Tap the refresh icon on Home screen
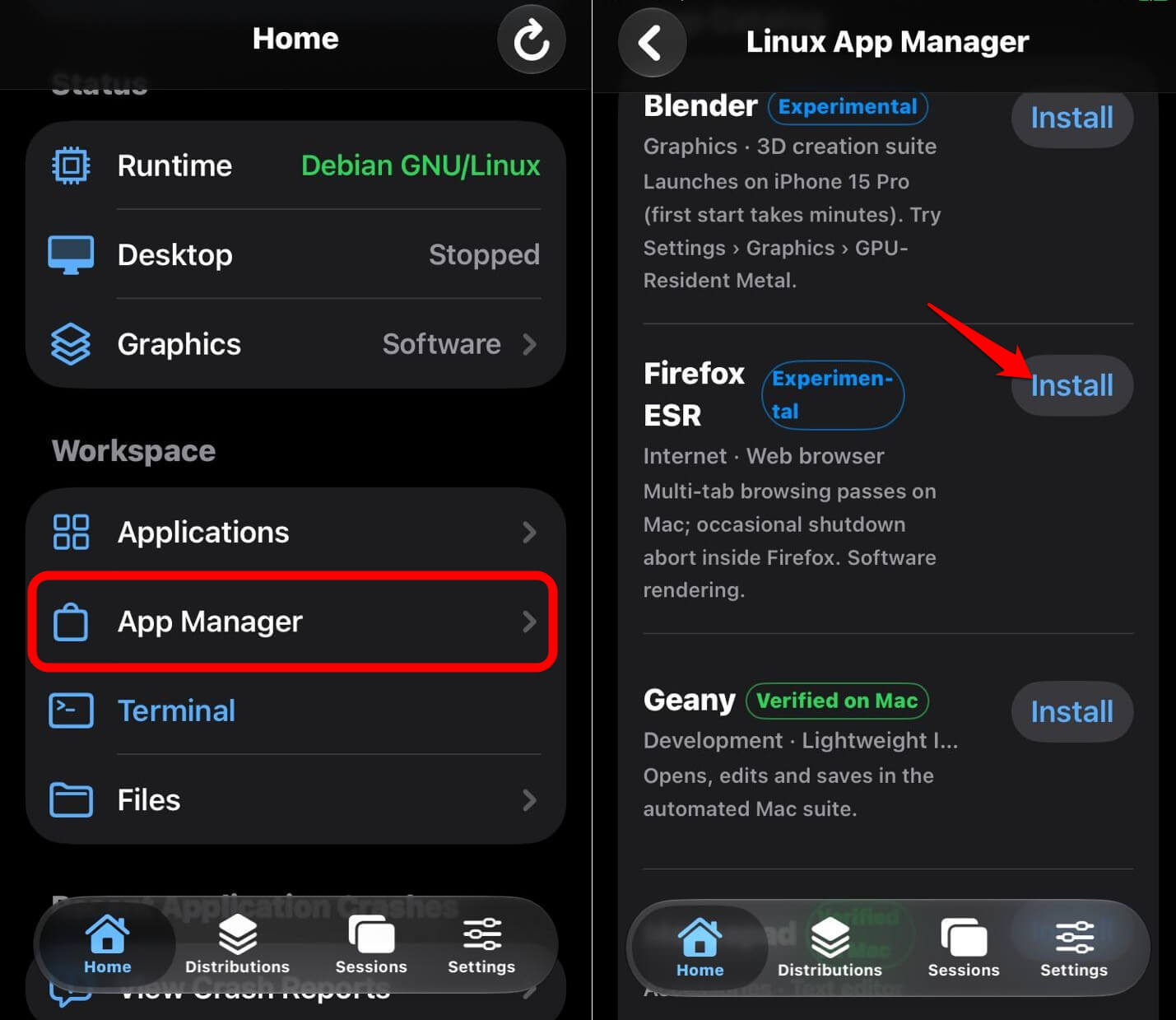The image size is (1176, 1020). (532, 40)
